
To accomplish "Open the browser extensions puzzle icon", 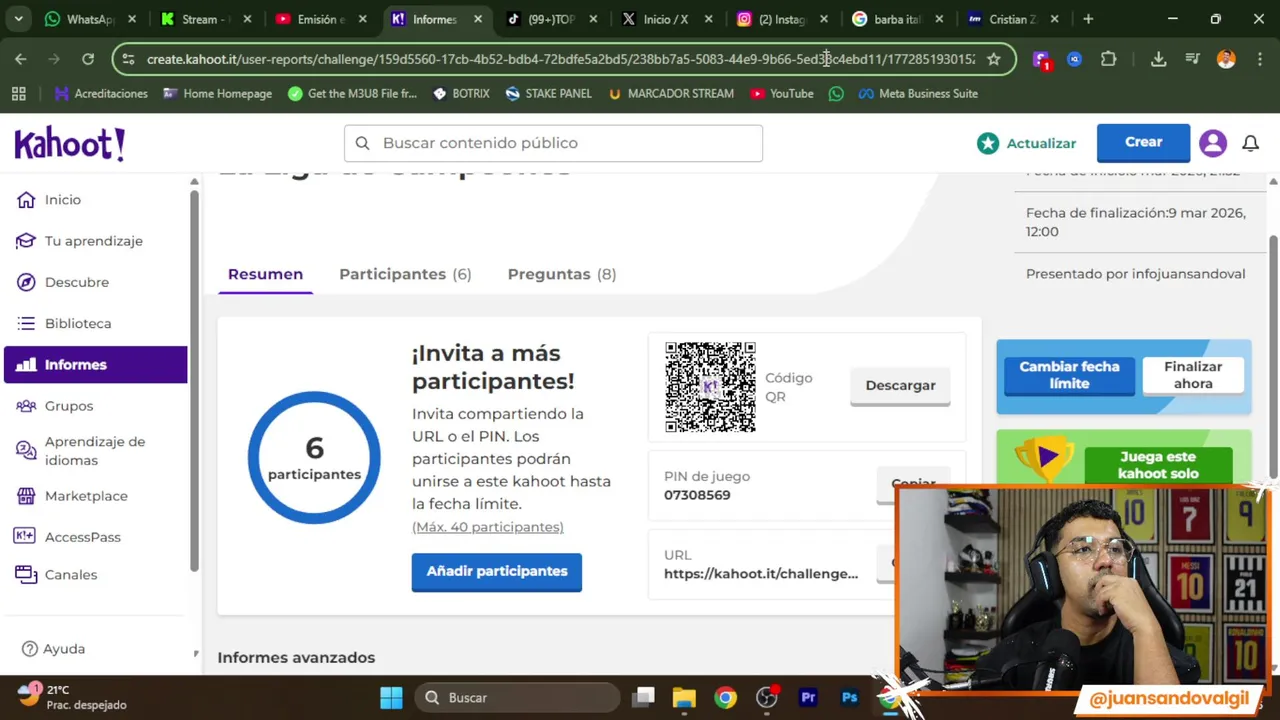I will point(1108,59).
